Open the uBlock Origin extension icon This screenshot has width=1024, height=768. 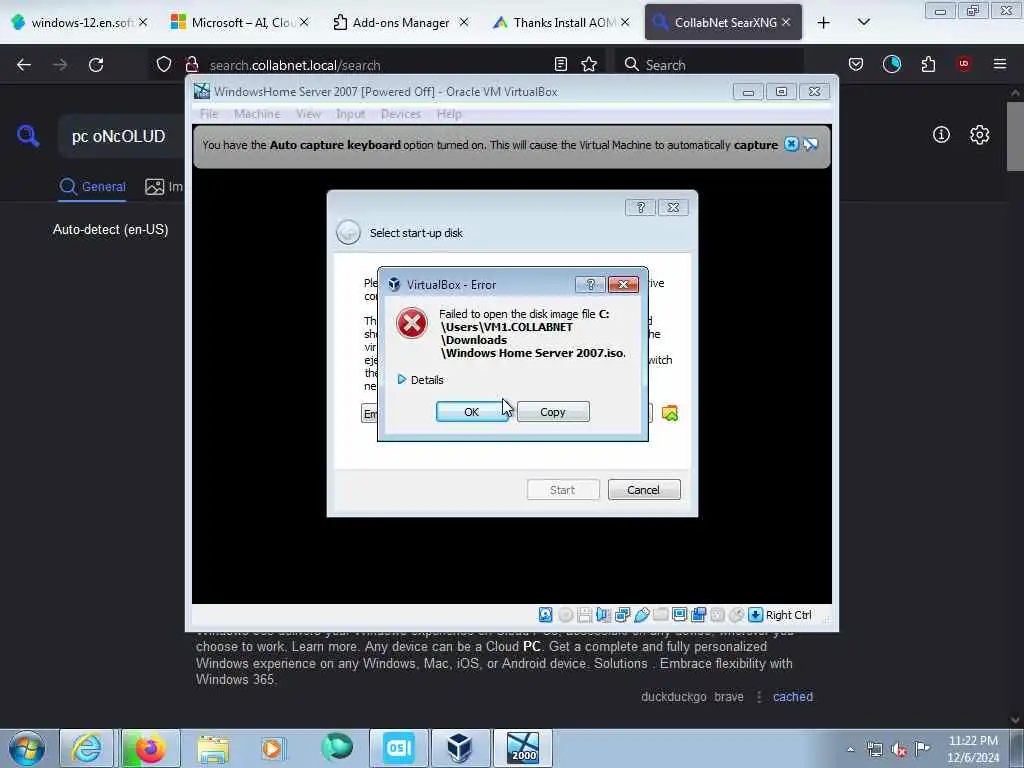964,64
